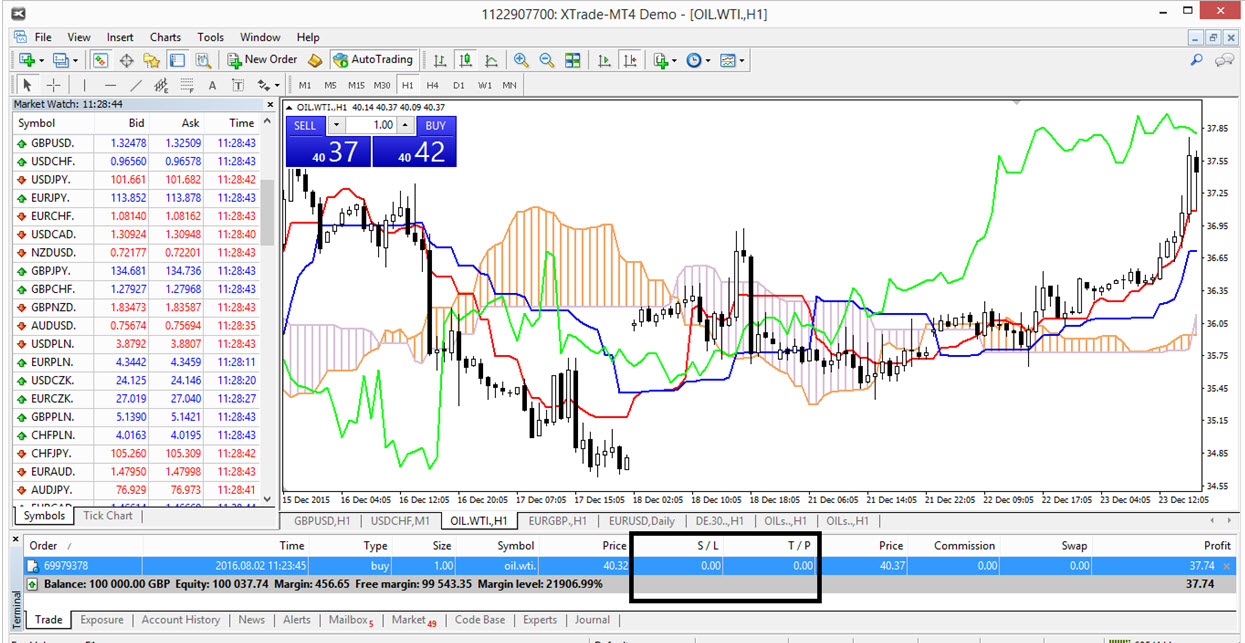
Task: Select the Trendline drawing tool
Action: coord(136,85)
